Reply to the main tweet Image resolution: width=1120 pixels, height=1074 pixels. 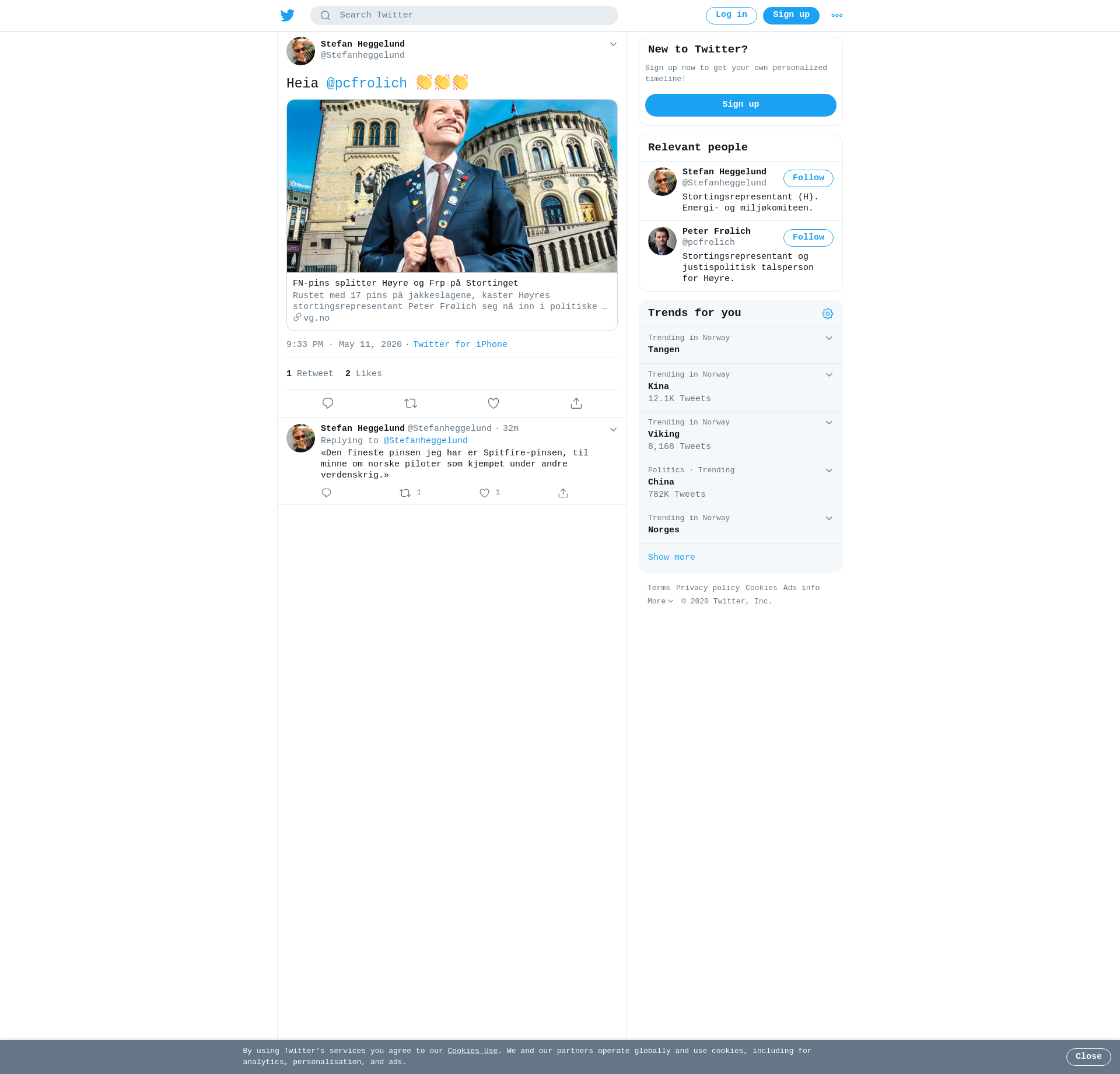pos(328,403)
